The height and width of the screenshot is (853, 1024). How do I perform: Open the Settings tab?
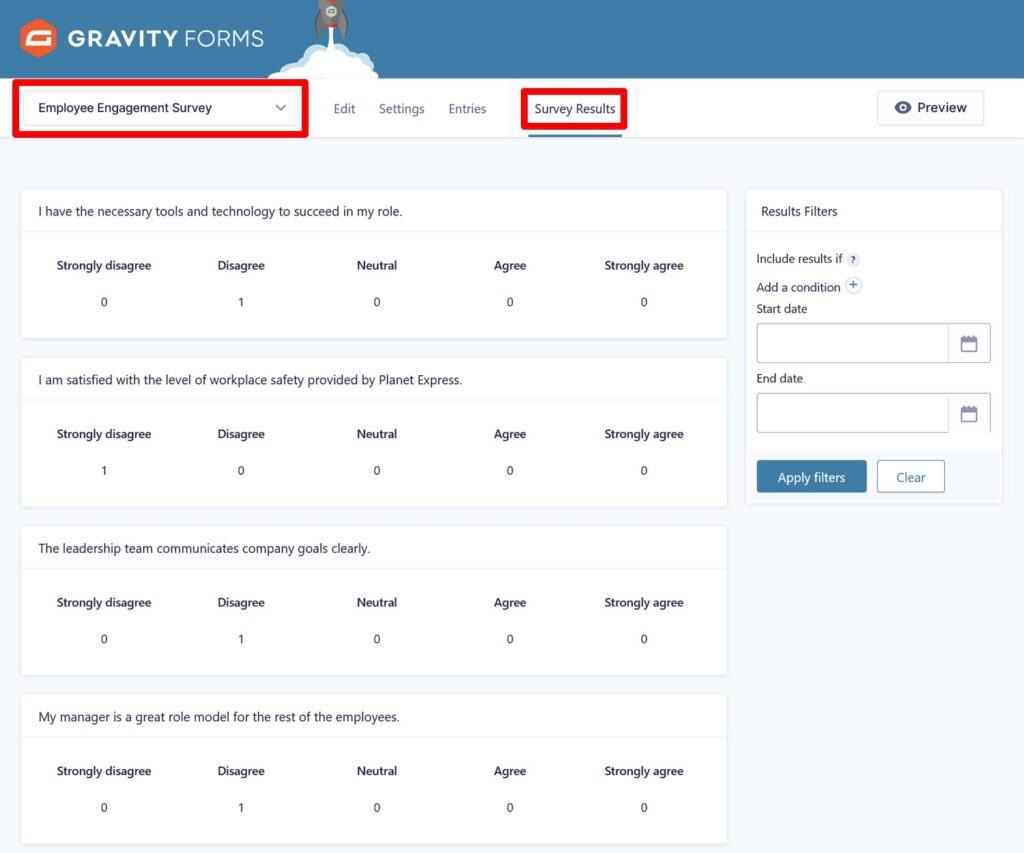coord(401,108)
